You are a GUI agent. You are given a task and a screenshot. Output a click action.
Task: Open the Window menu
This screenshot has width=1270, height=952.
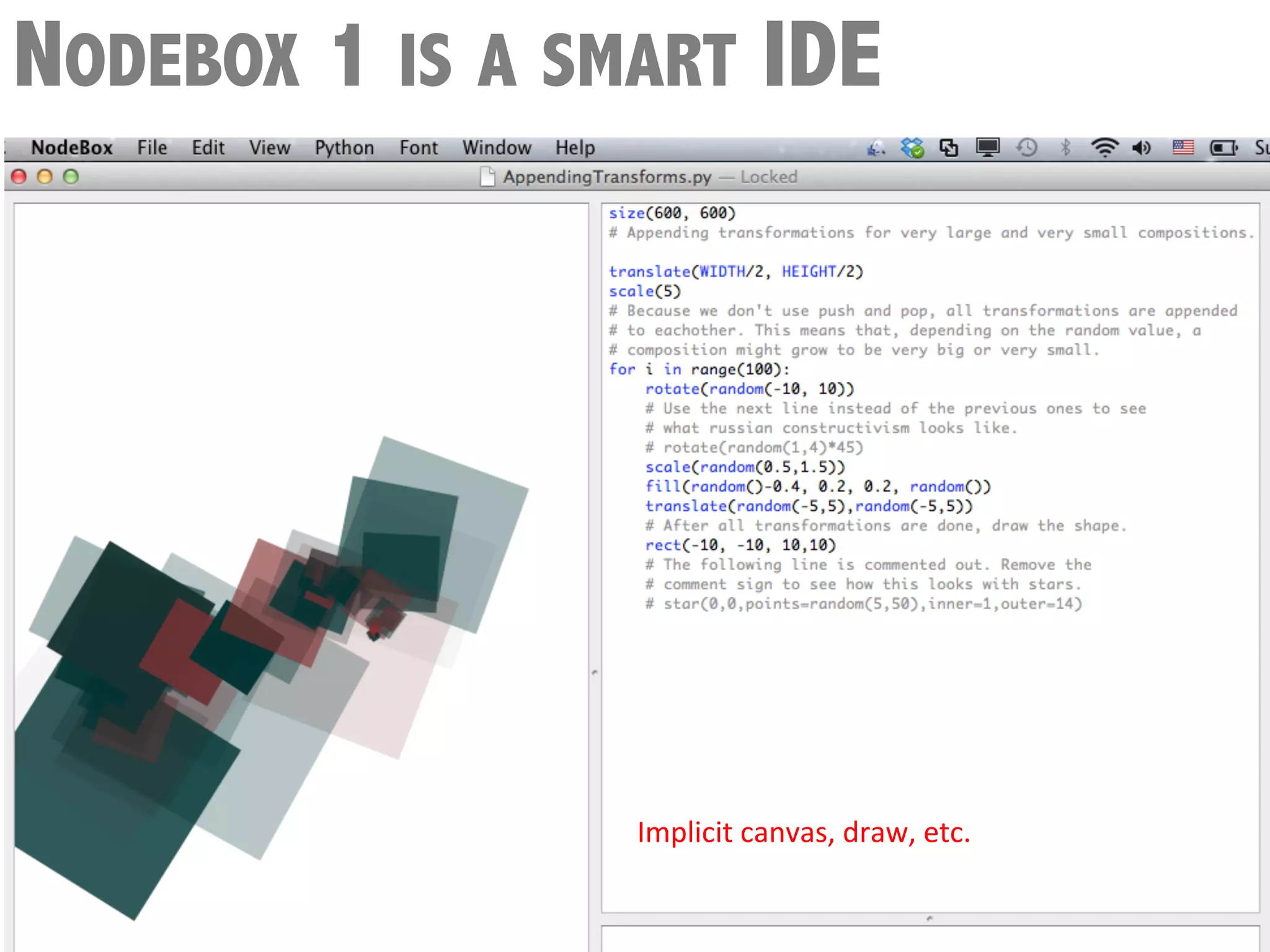click(x=497, y=148)
